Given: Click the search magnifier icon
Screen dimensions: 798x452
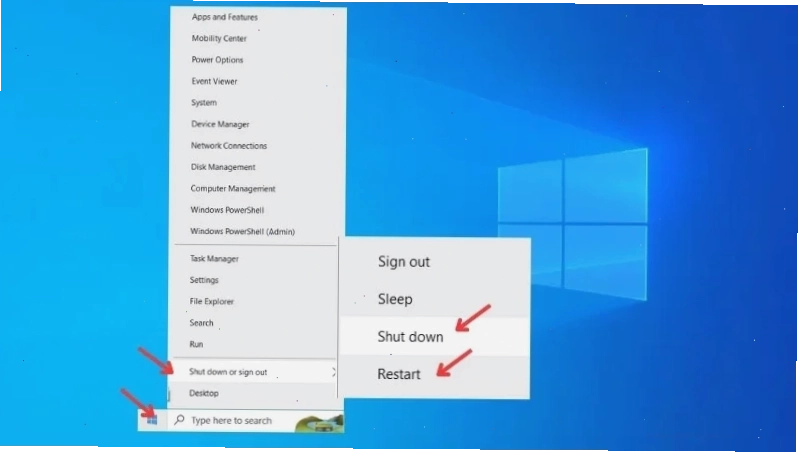Looking at the screenshot, I should 179,420.
